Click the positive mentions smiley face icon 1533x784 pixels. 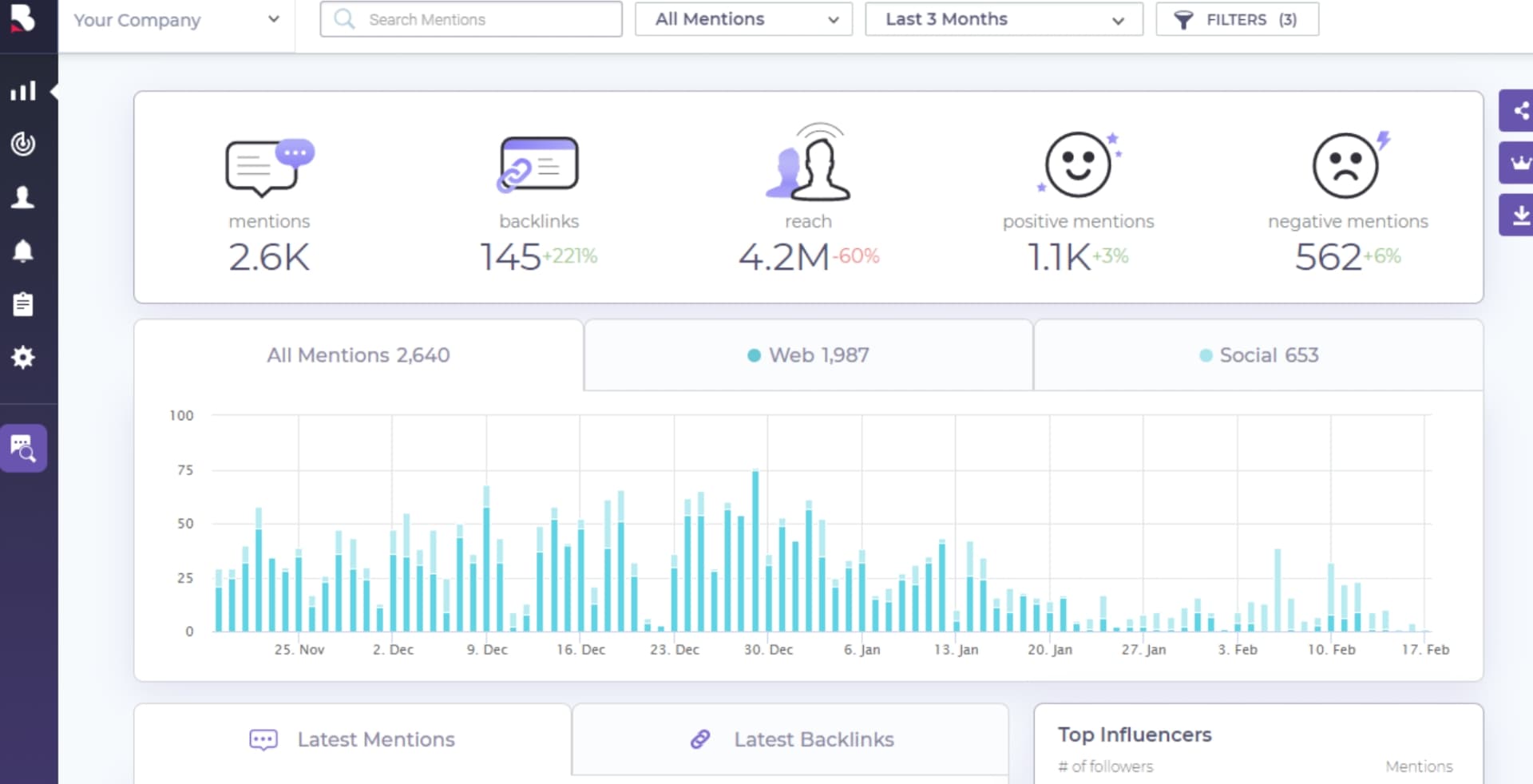pos(1079,164)
